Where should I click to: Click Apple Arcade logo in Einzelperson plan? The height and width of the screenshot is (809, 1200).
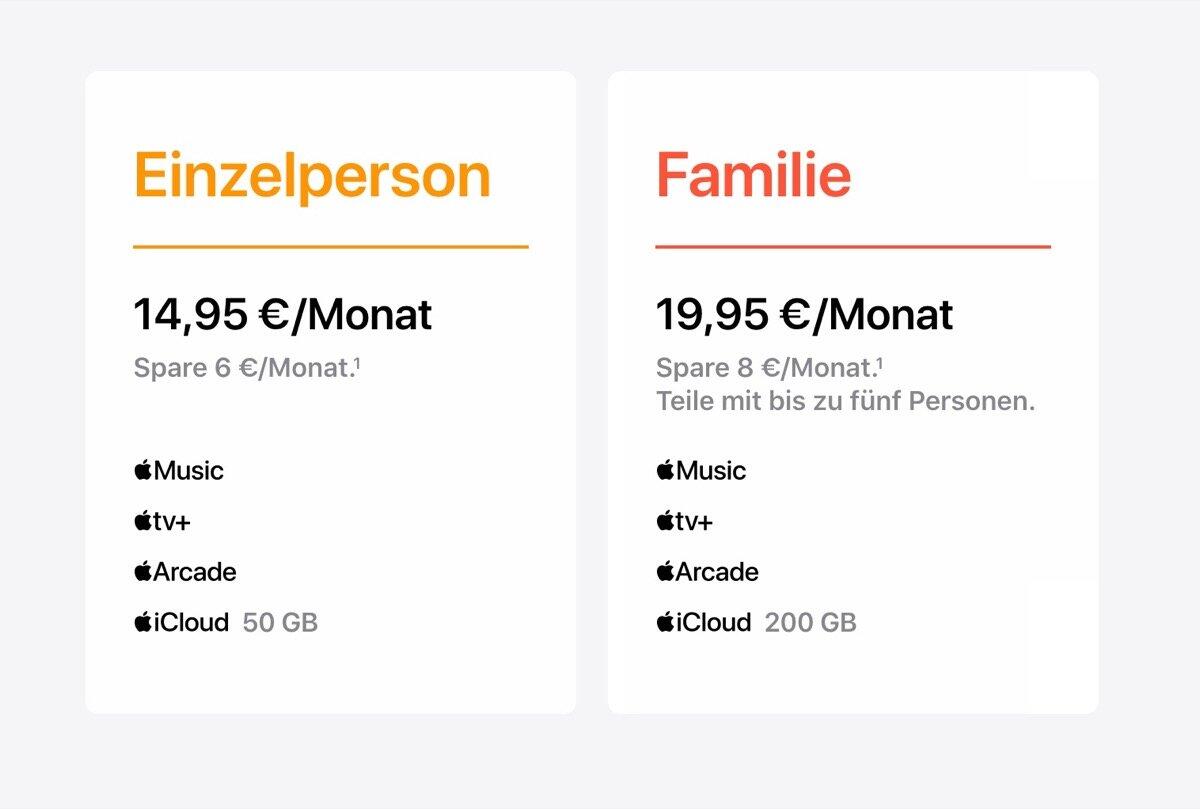pyautogui.click(x=185, y=572)
